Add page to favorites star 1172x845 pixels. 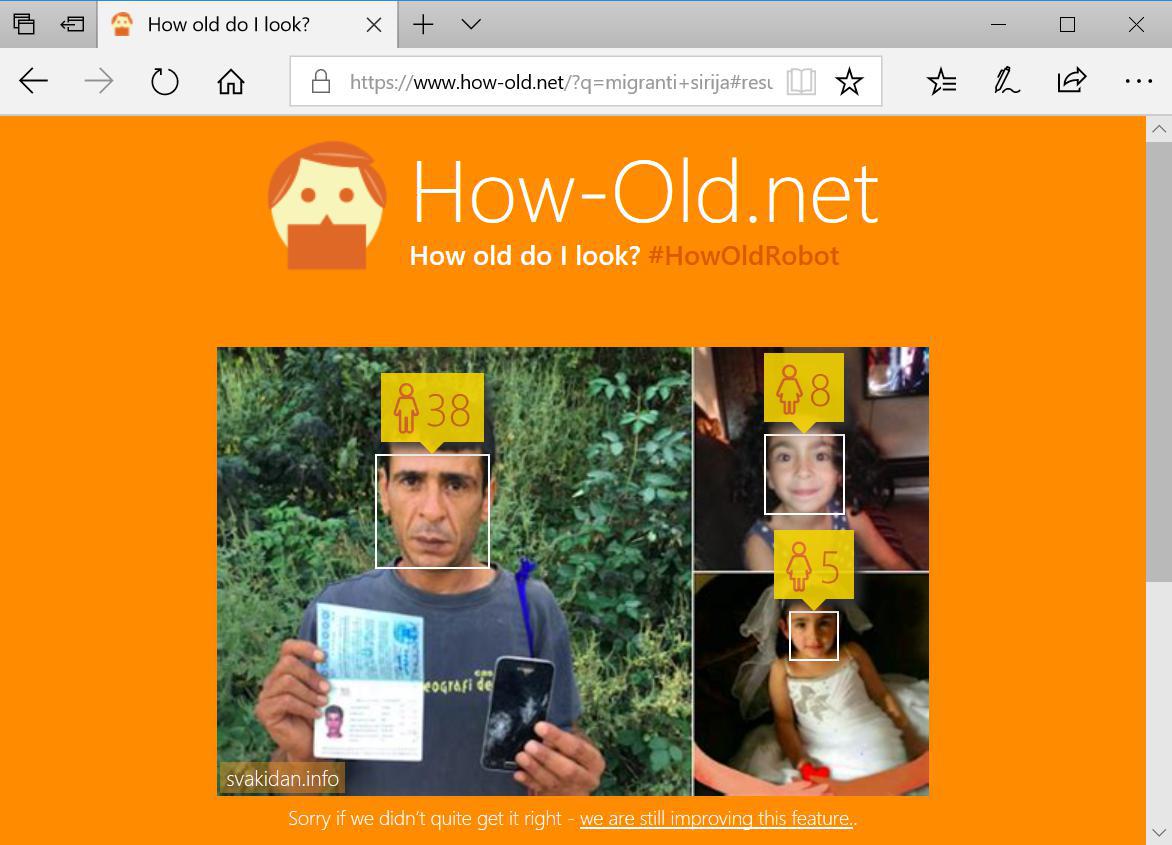pos(849,81)
